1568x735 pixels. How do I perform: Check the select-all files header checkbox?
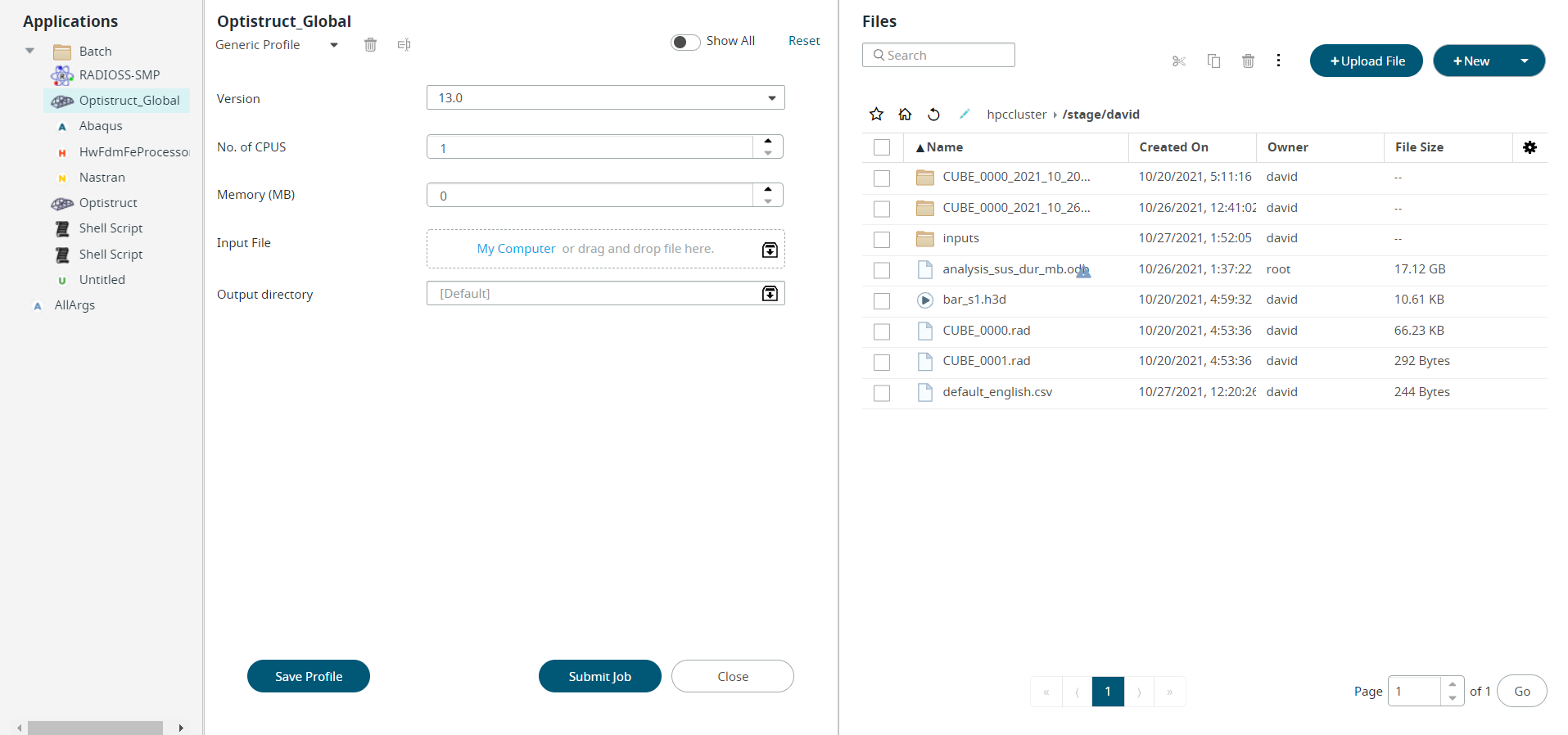882,147
